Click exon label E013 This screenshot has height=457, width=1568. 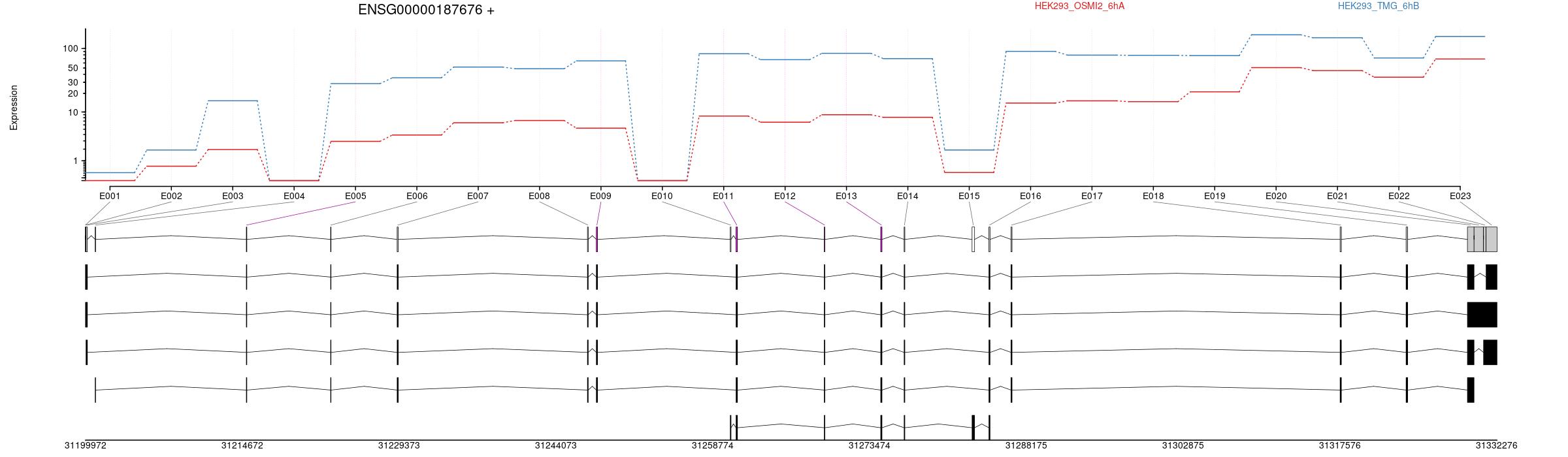coord(846,196)
